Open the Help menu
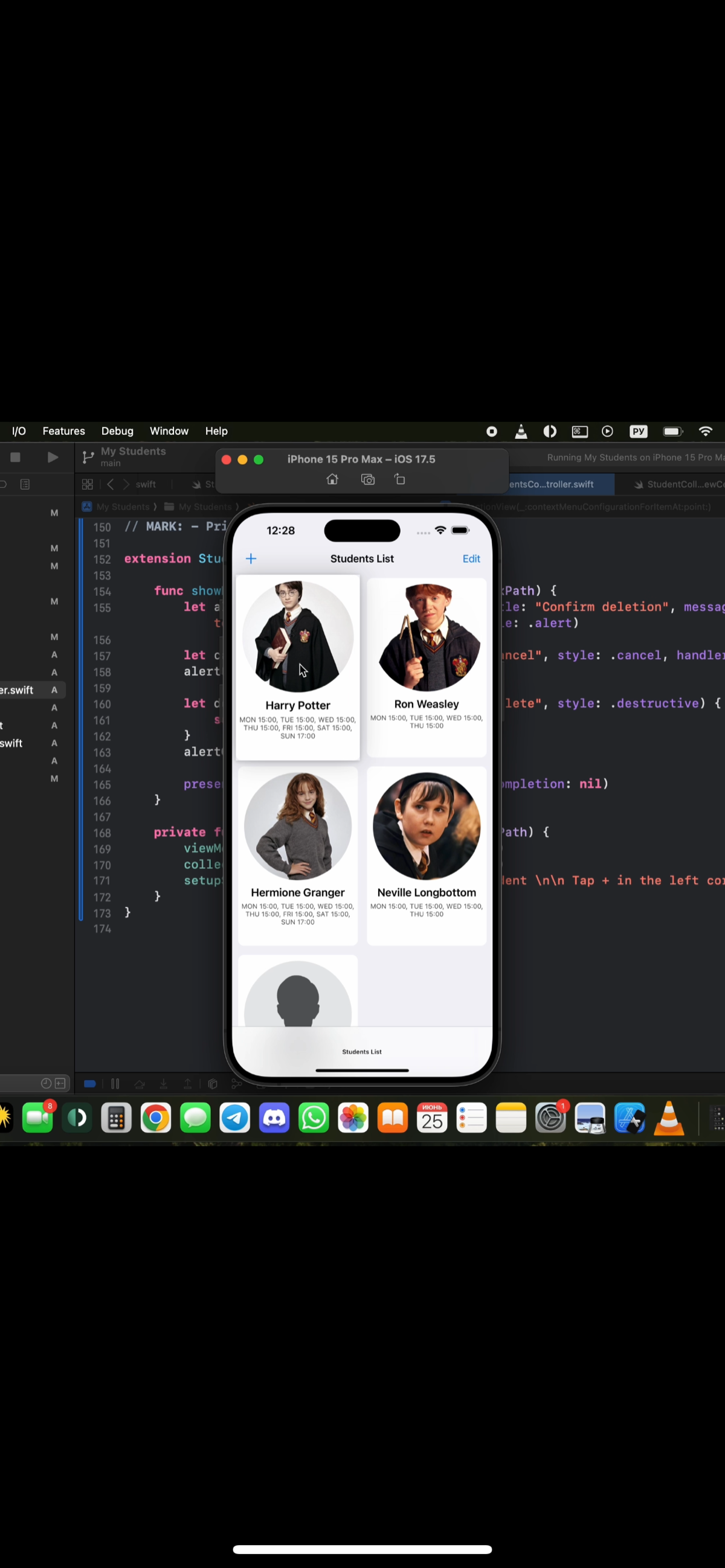This screenshot has width=725, height=1568. coord(216,431)
